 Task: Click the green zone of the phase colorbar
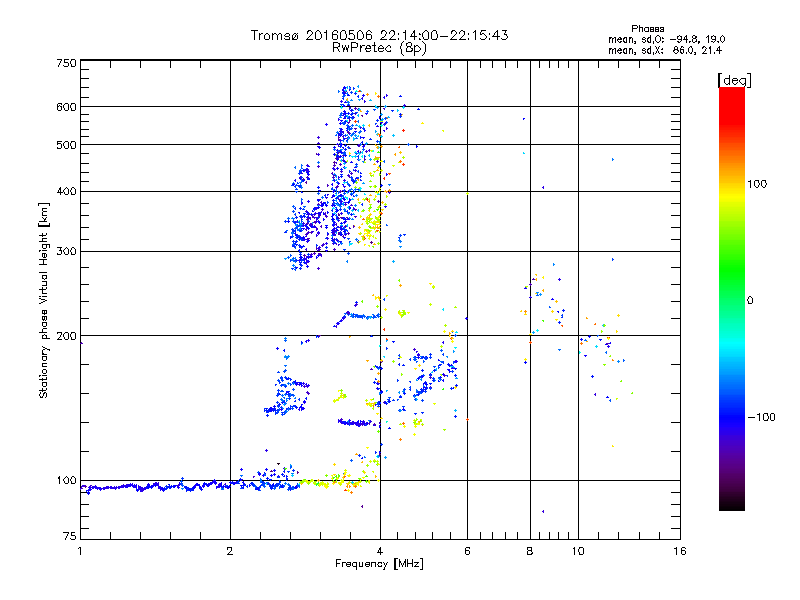coord(732,263)
